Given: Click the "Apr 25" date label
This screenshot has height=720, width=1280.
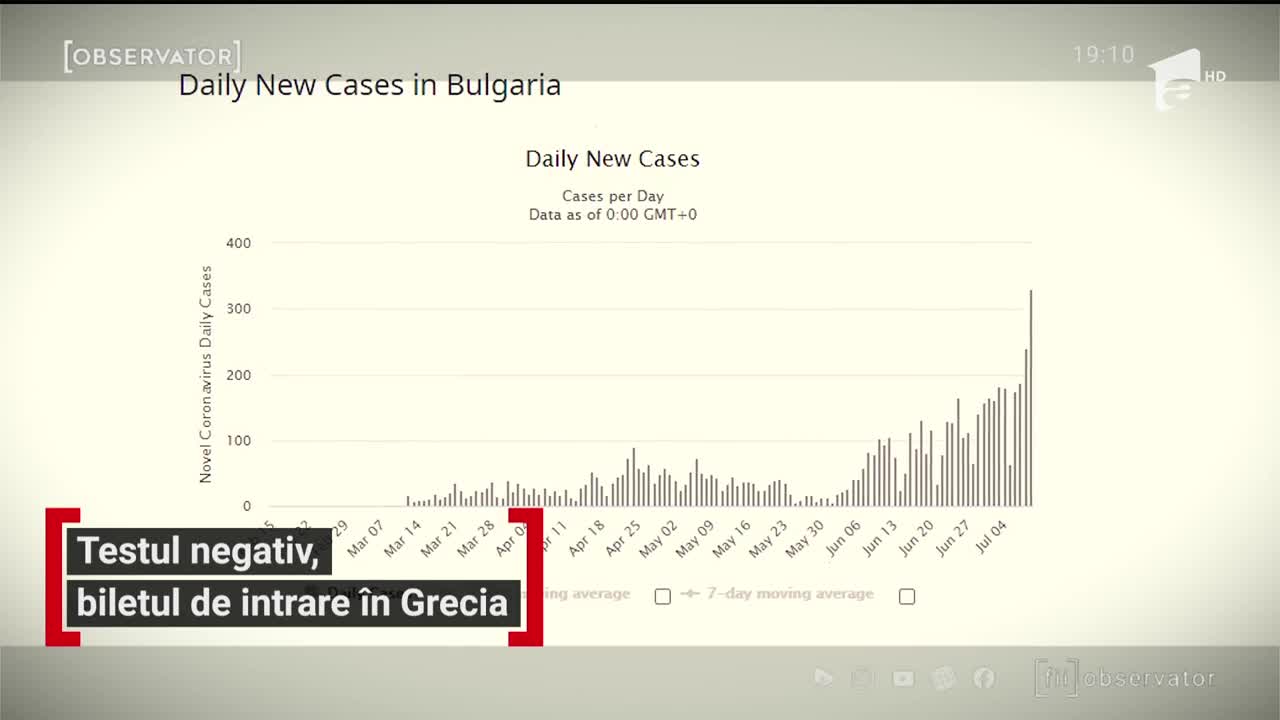Looking at the screenshot, I should point(623,538).
